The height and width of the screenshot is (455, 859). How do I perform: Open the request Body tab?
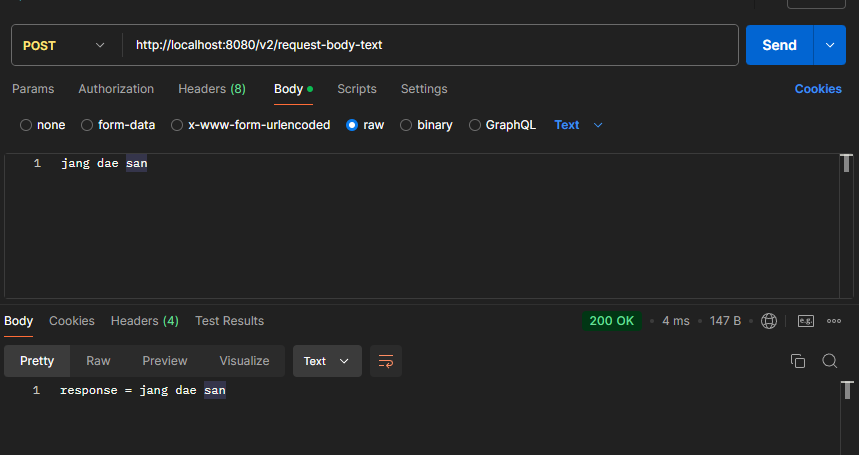click(x=293, y=89)
